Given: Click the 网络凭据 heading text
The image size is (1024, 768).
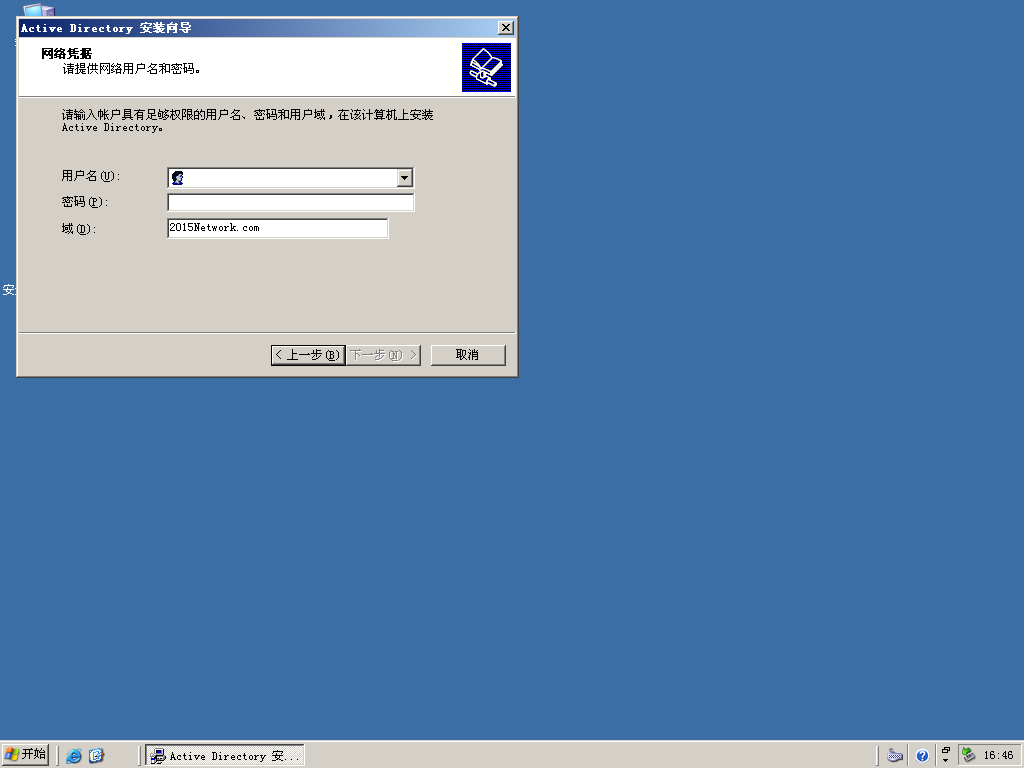Looking at the screenshot, I should 67,54.
